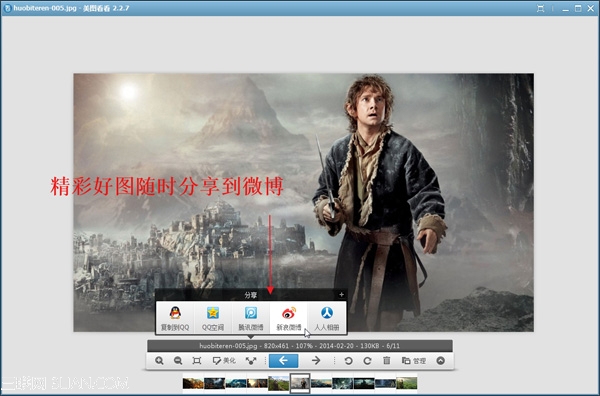
Task: Share the image to 人人相册
Action: [x=326, y=318]
